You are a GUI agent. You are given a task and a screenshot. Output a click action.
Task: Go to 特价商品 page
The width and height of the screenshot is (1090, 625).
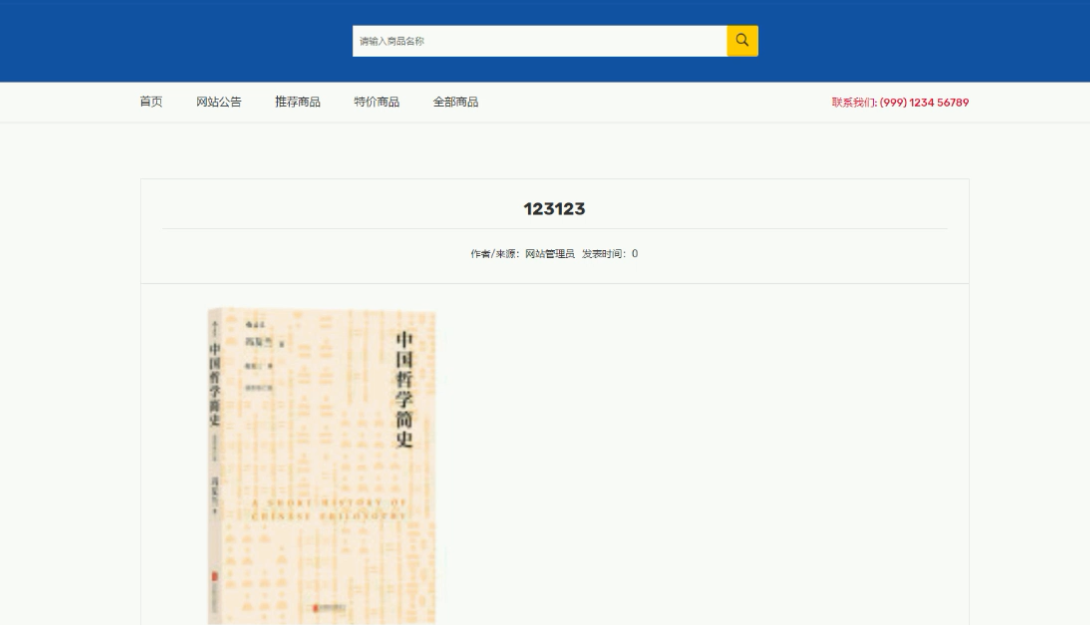[377, 102]
